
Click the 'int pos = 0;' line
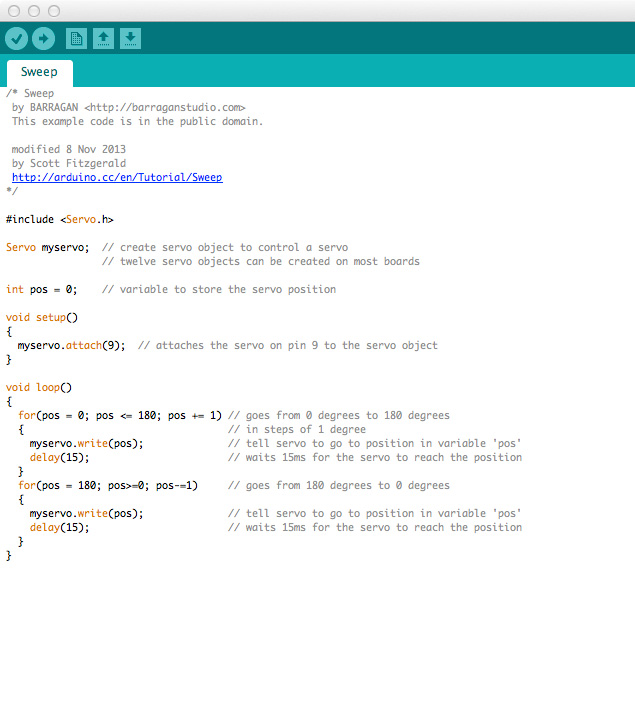pos(42,289)
